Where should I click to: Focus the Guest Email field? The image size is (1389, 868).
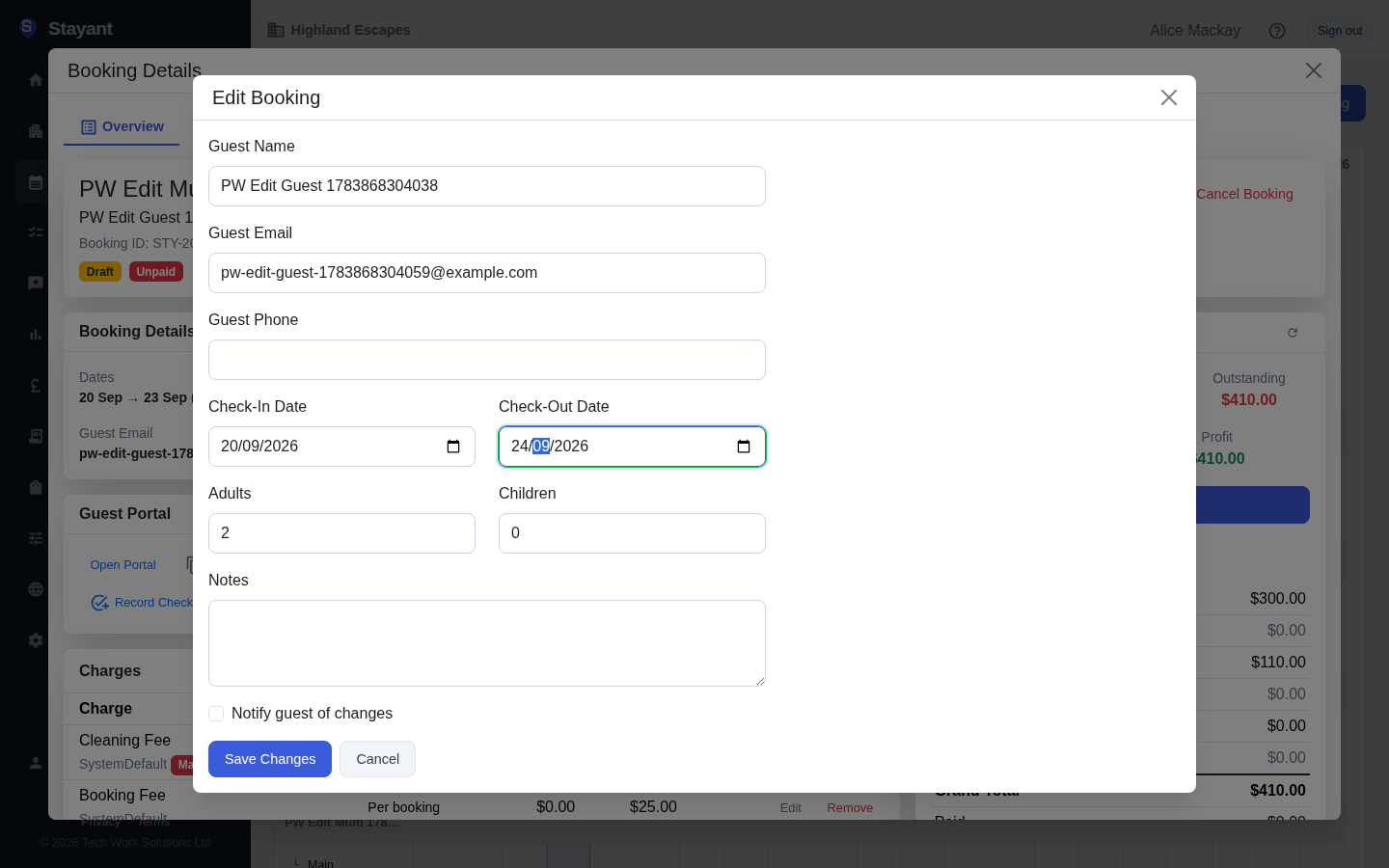pyautogui.click(x=487, y=273)
